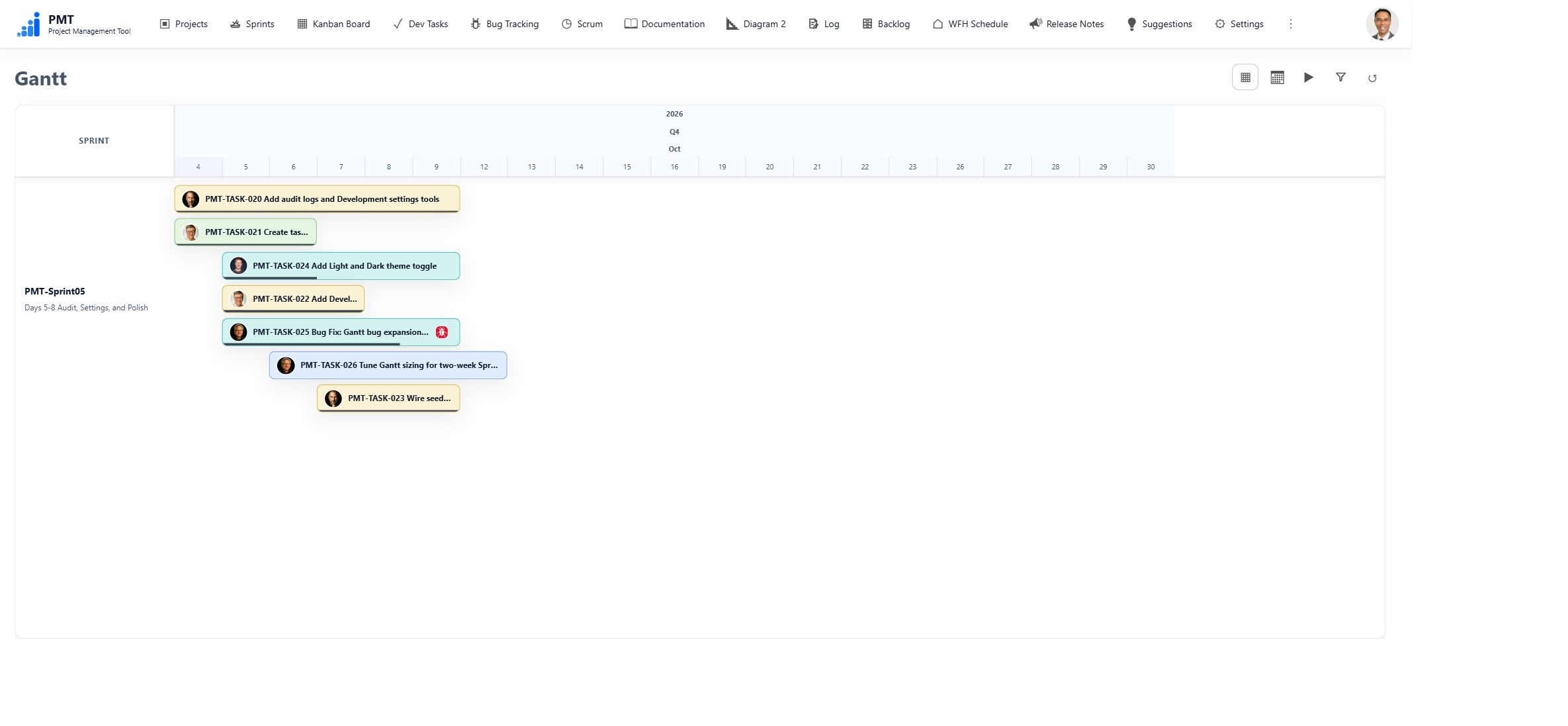Click the Release Notes megaphone icon
Viewport: 1568px width, 726px height.
coord(1035,24)
